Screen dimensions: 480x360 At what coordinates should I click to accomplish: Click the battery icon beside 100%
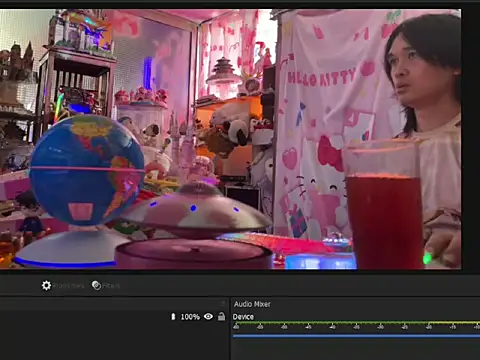(173, 316)
